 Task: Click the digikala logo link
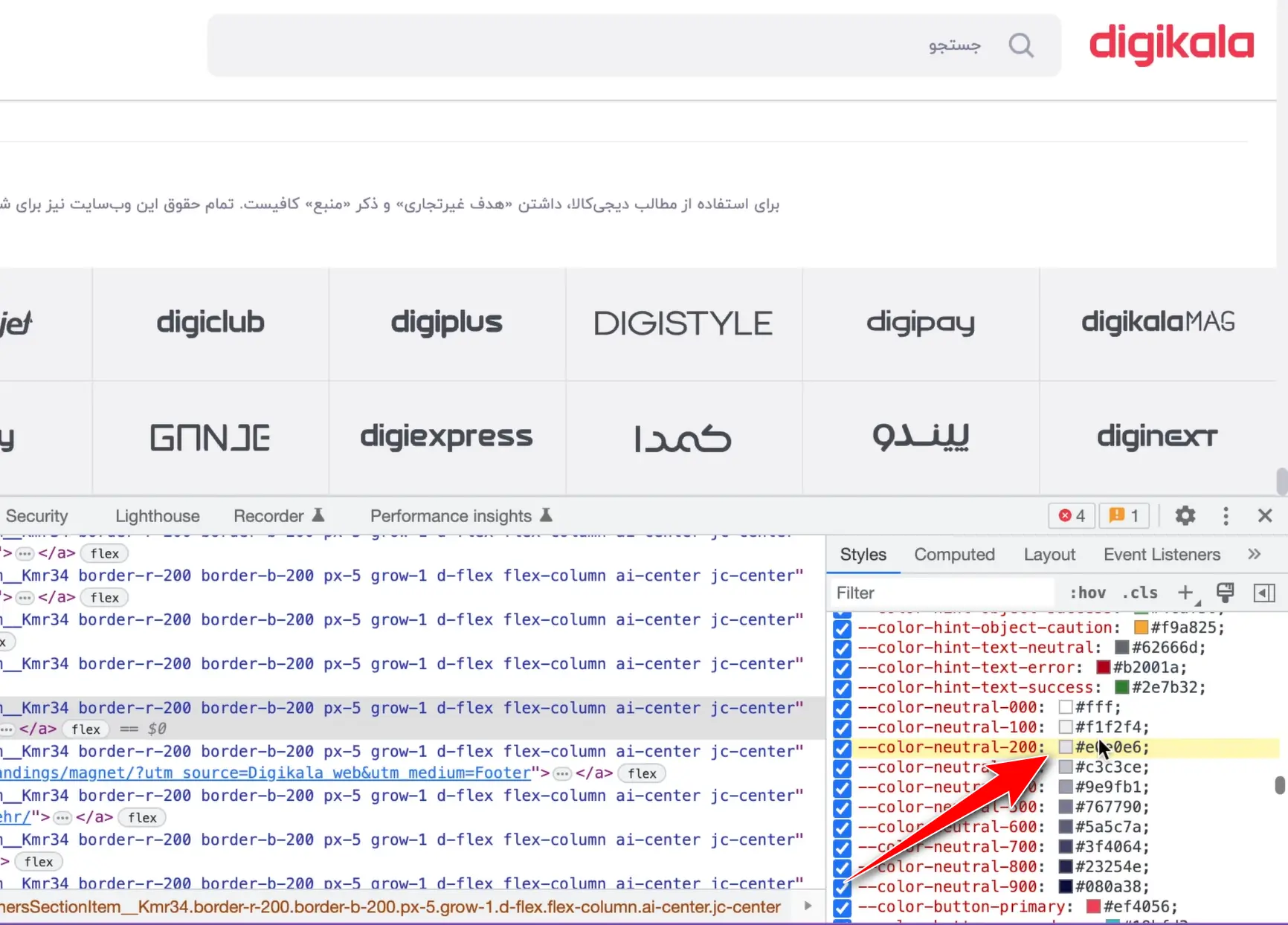point(1171,45)
